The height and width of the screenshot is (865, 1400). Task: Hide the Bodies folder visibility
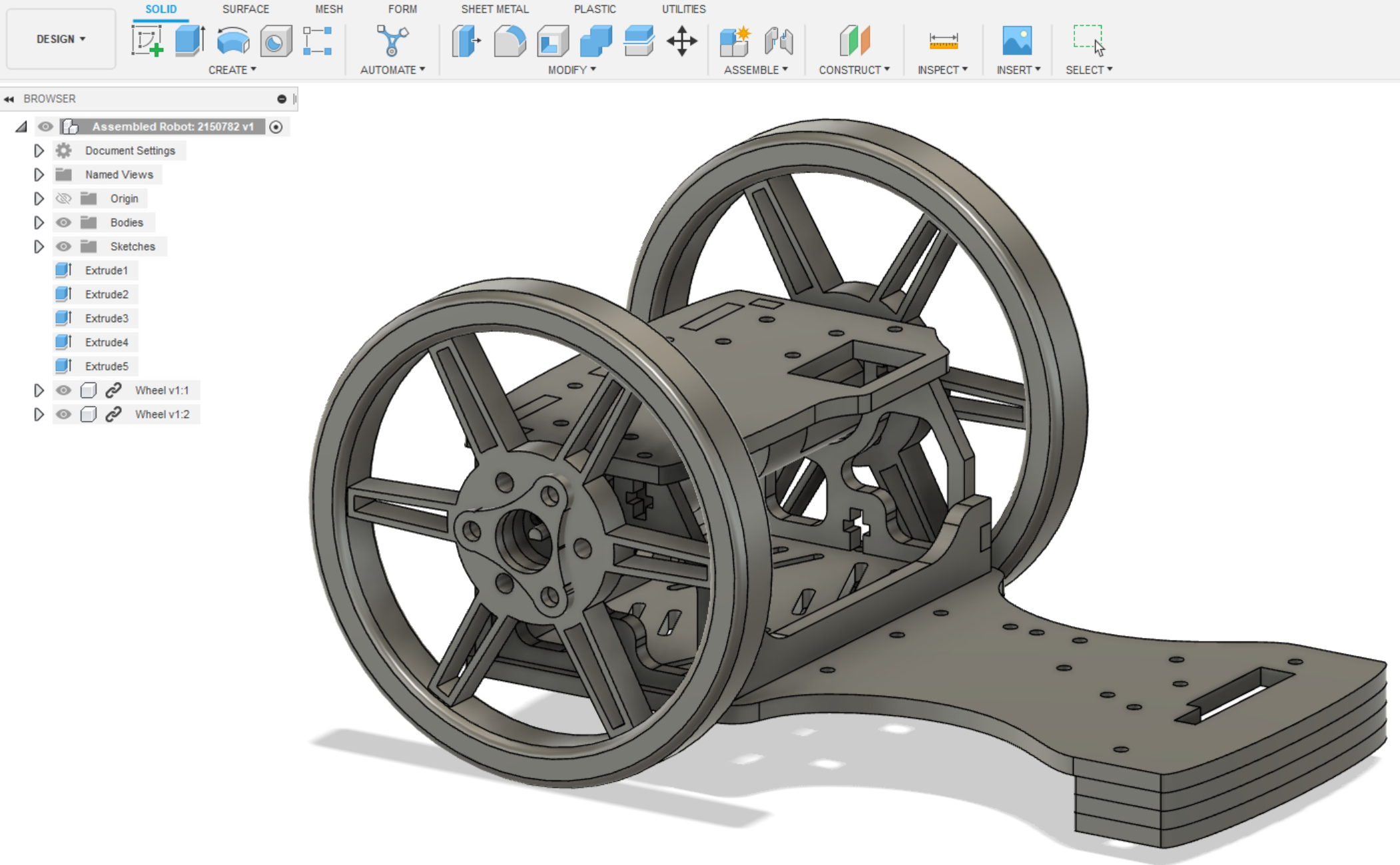(x=63, y=222)
